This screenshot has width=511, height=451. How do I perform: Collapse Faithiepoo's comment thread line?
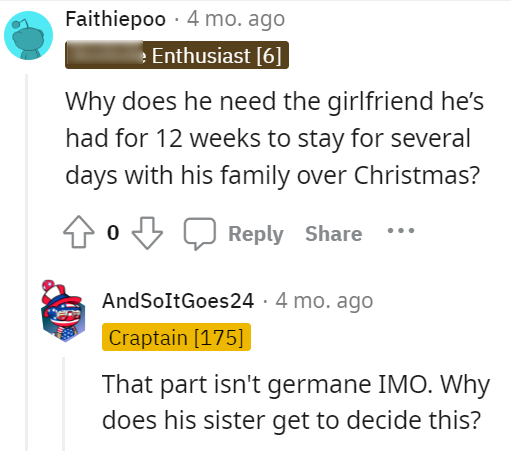pos(27,262)
